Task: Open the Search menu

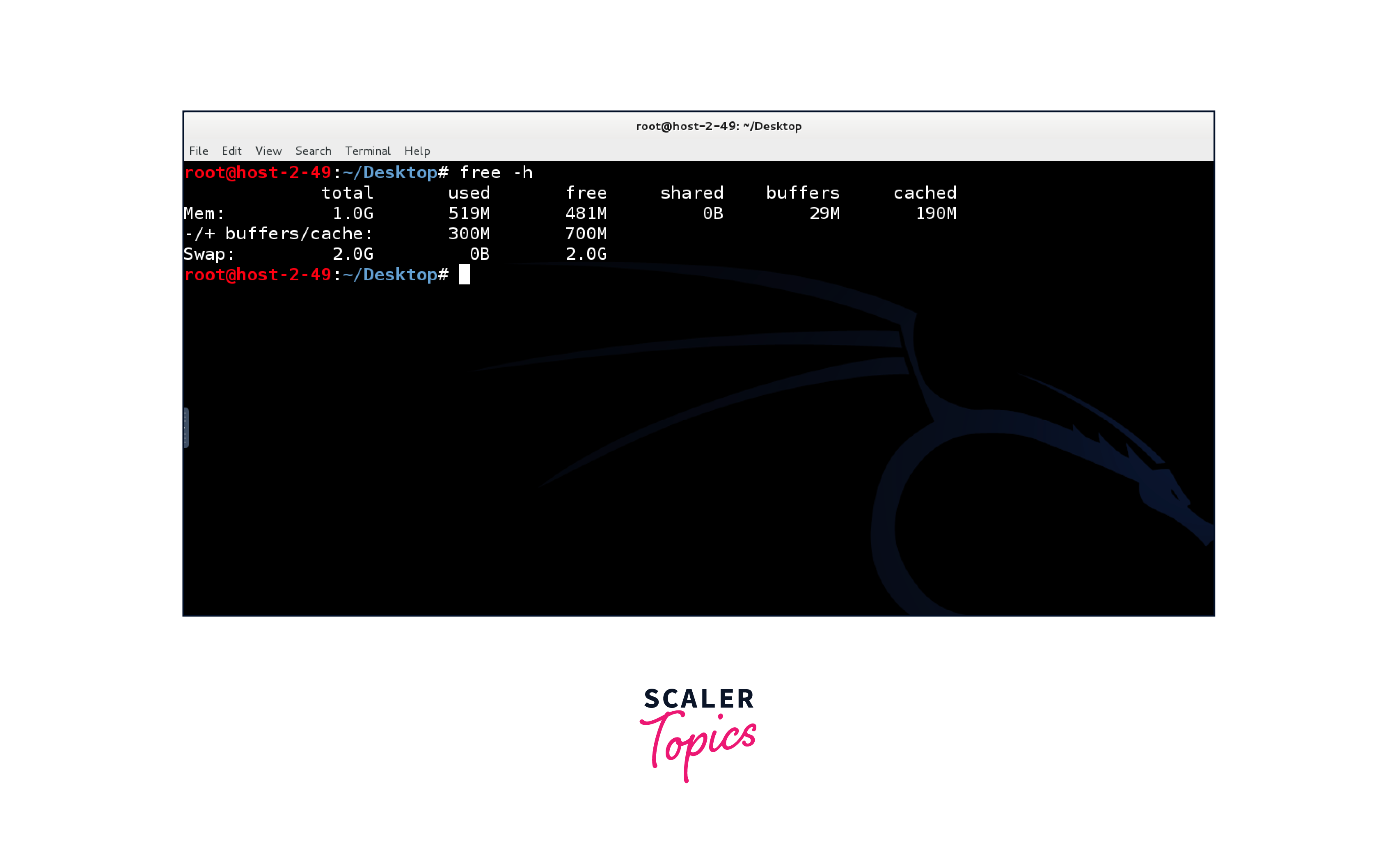Action: pyautogui.click(x=314, y=150)
